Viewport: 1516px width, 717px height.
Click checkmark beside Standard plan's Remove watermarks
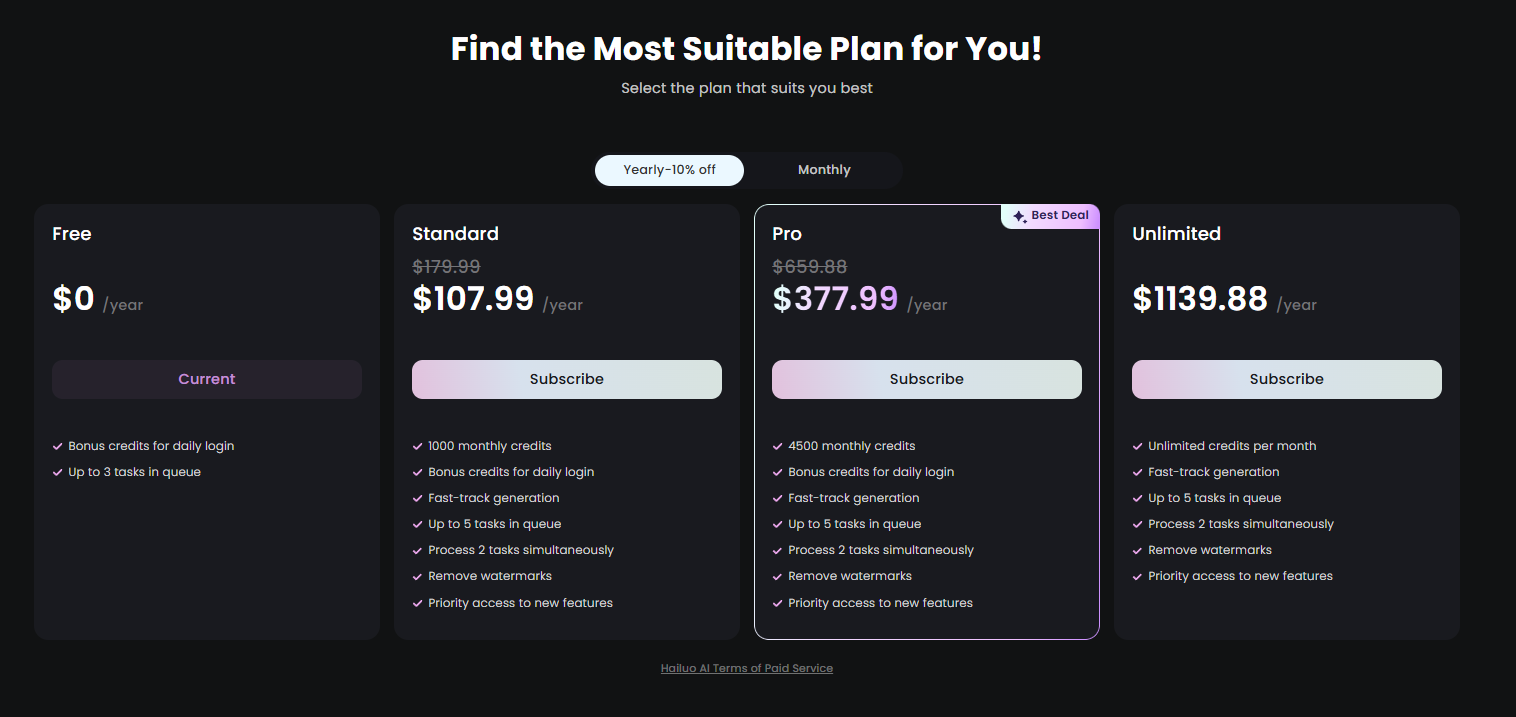(418, 577)
